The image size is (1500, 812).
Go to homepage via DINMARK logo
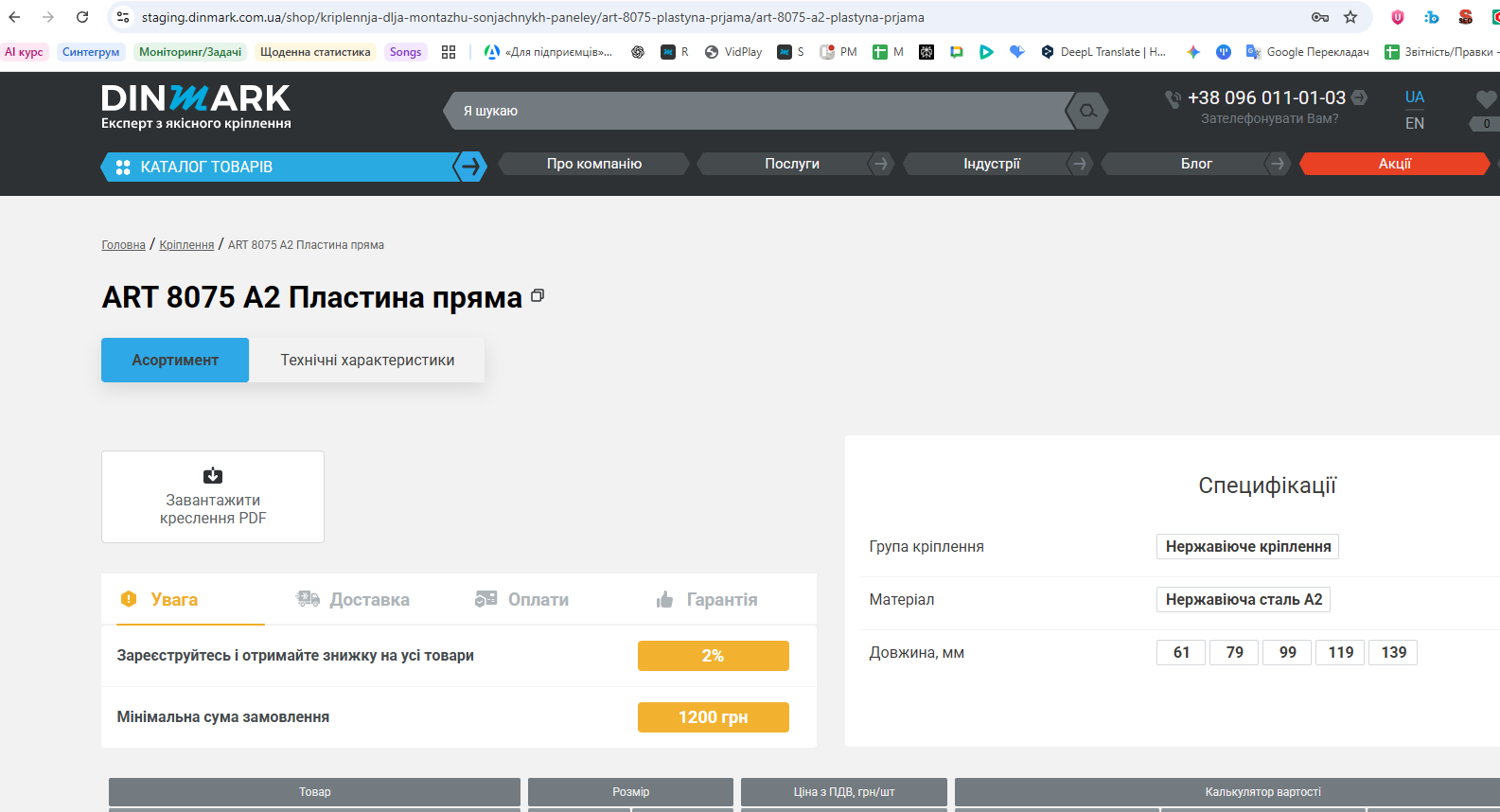(196, 107)
